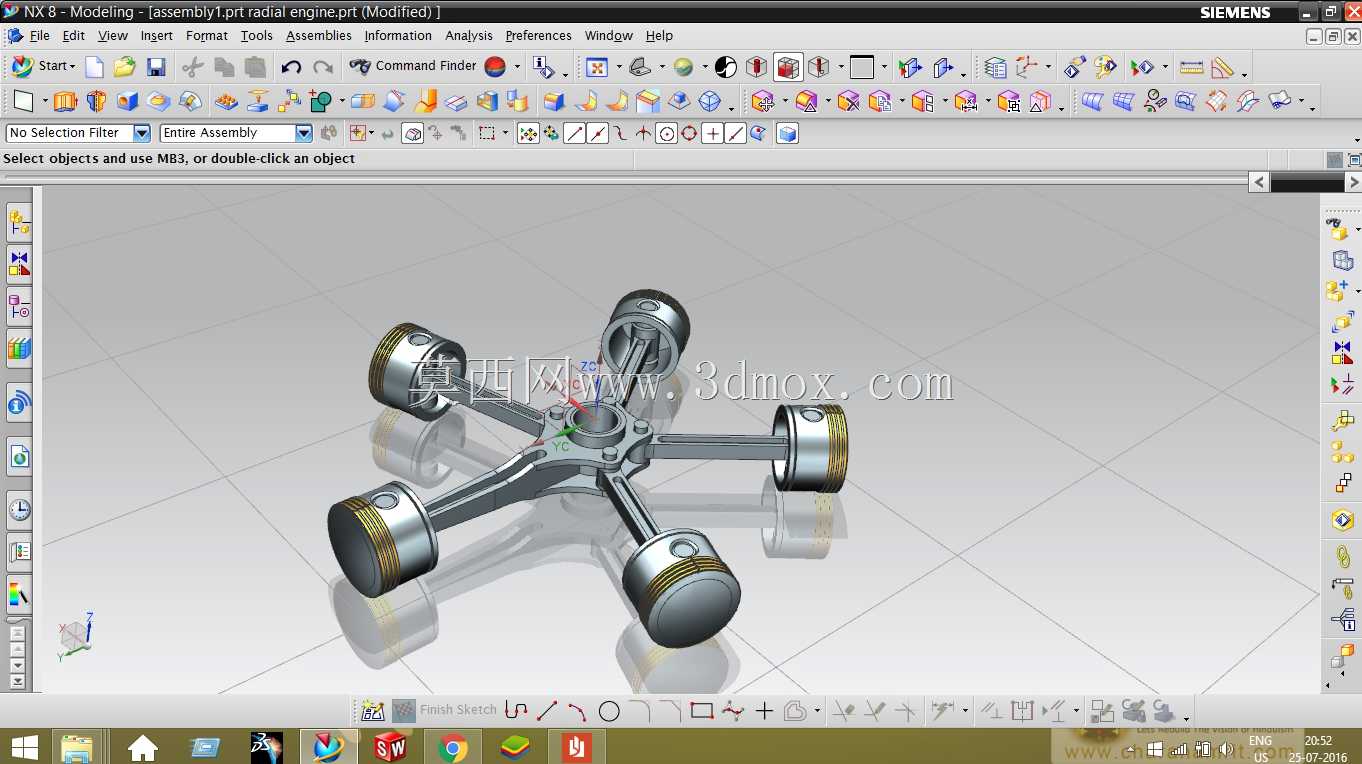Open the Analysis menu
This screenshot has width=1362, height=764.
(469, 36)
